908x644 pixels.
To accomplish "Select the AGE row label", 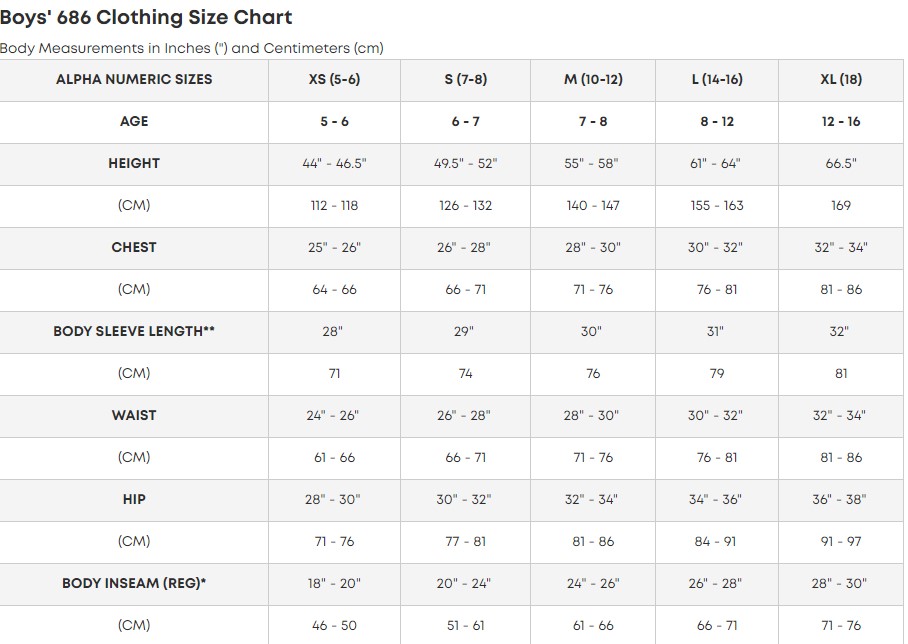I will coord(134,121).
